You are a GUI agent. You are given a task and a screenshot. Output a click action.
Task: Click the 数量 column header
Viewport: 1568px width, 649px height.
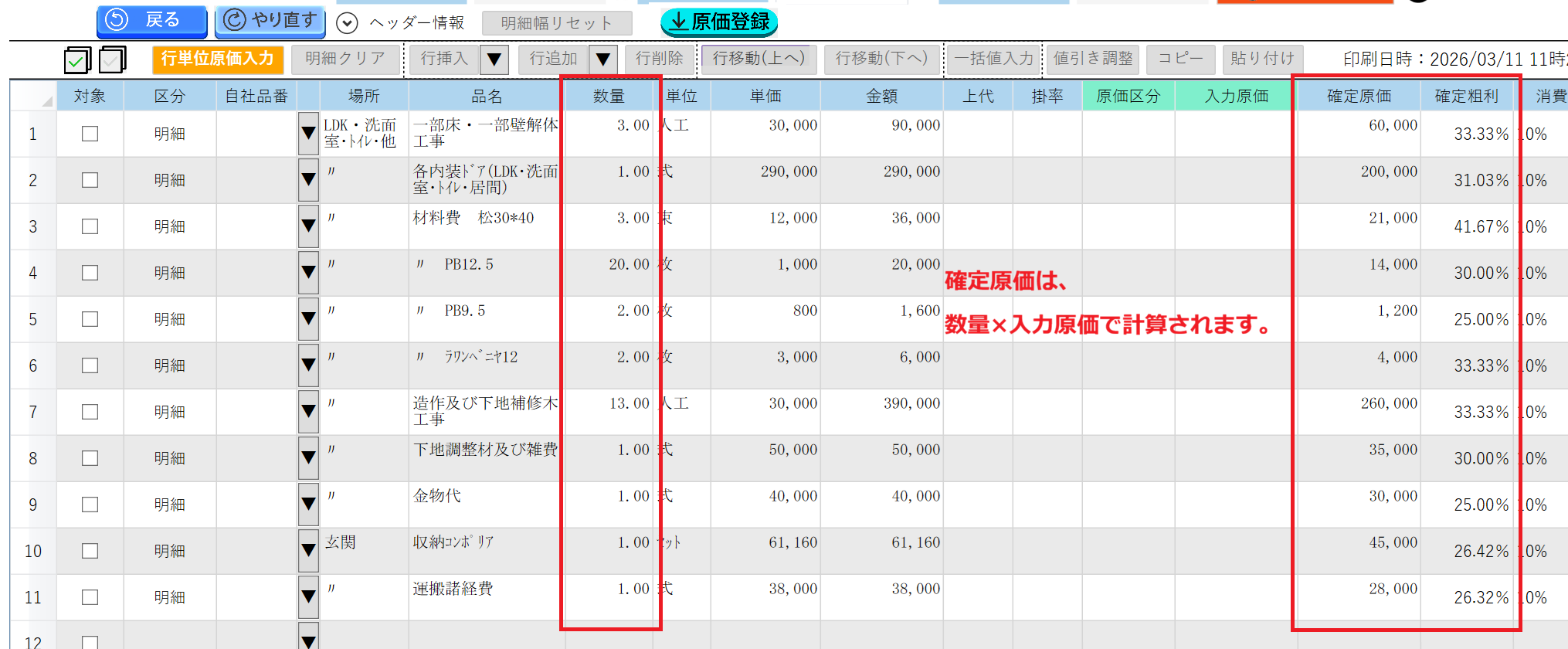pos(609,96)
